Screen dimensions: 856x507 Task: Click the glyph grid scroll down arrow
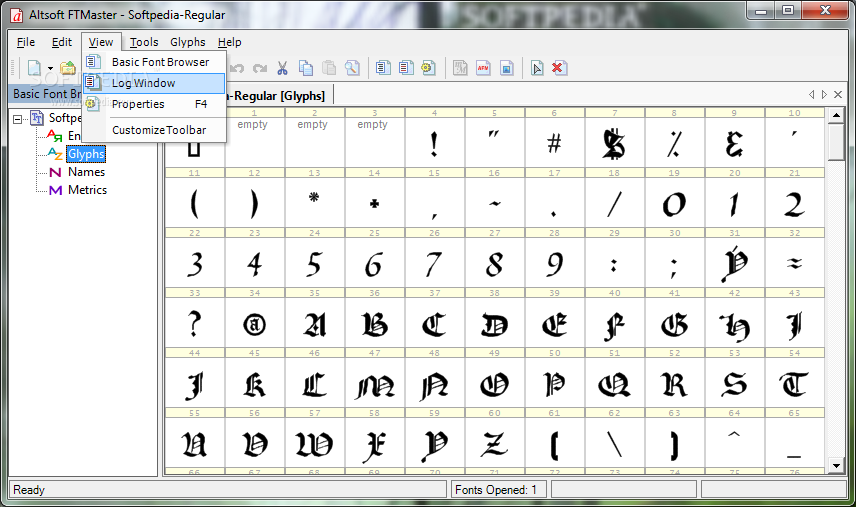836,466
